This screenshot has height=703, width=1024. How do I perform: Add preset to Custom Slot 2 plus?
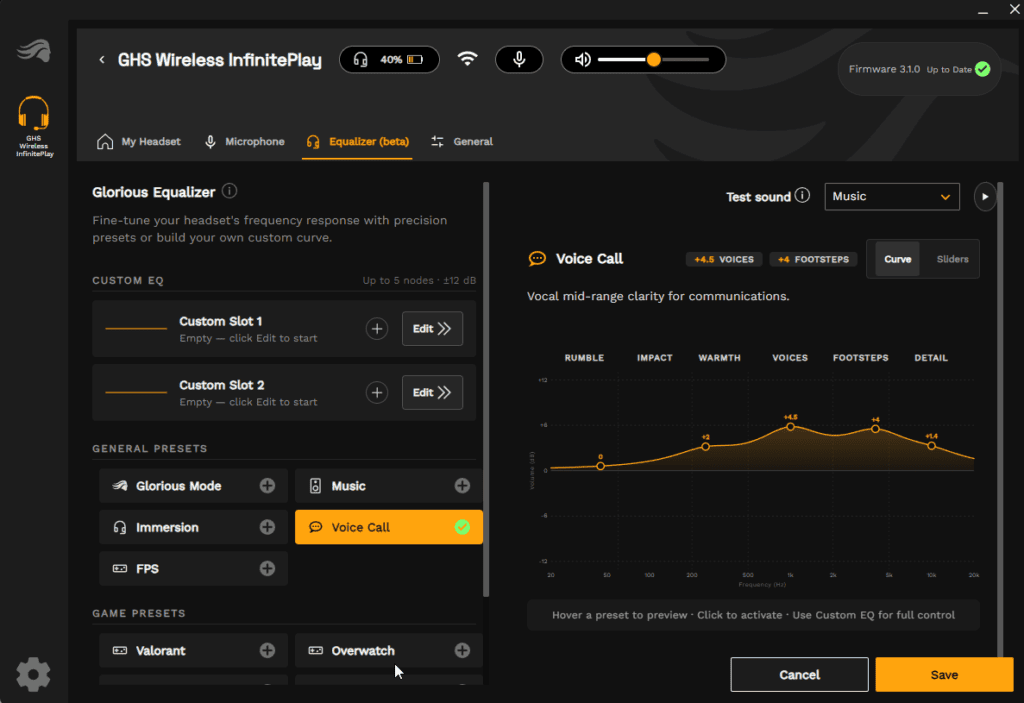coord(377,393)
